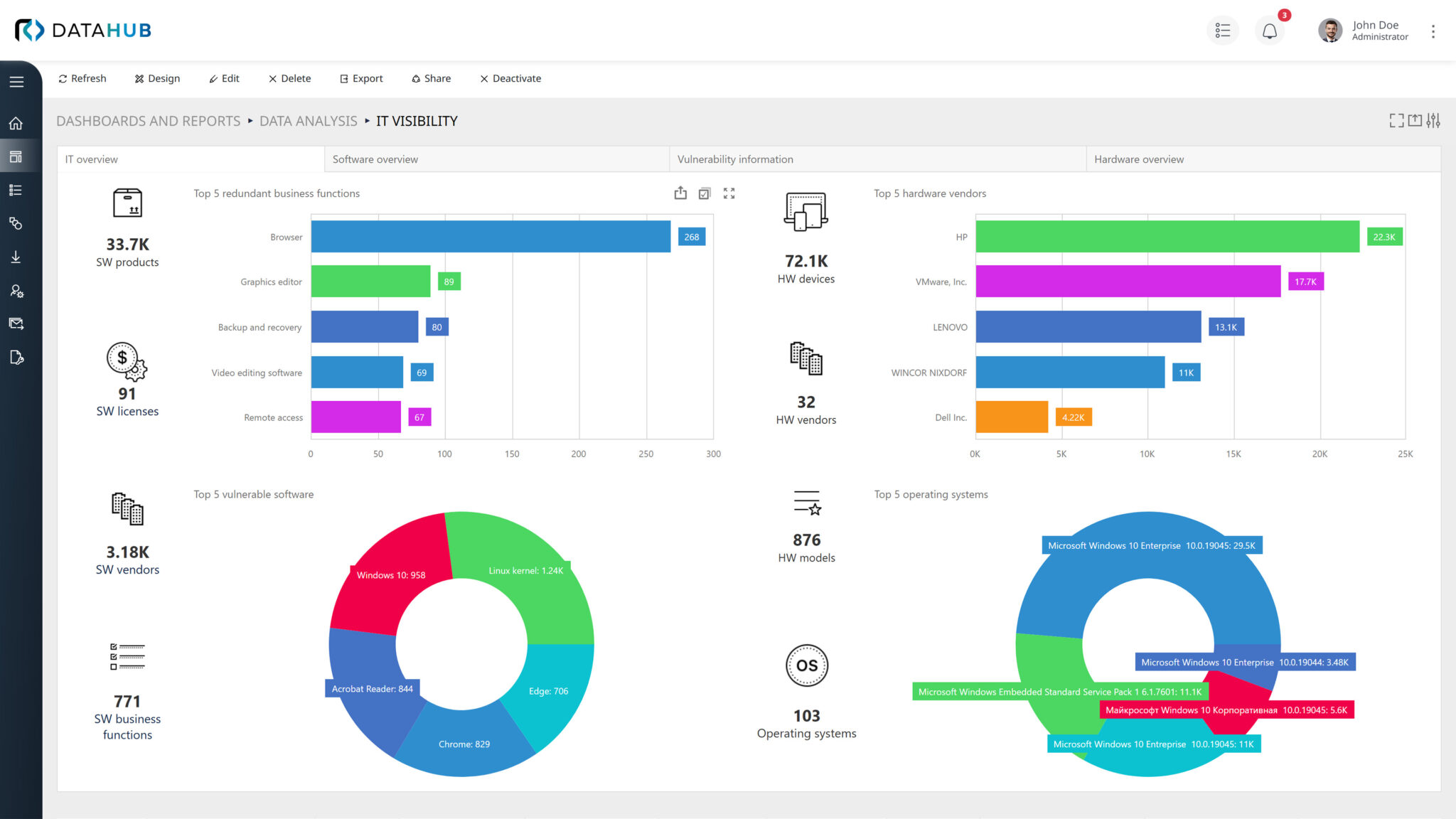
Task: Click the HW models star-list icon
Action: pos(807,503)
